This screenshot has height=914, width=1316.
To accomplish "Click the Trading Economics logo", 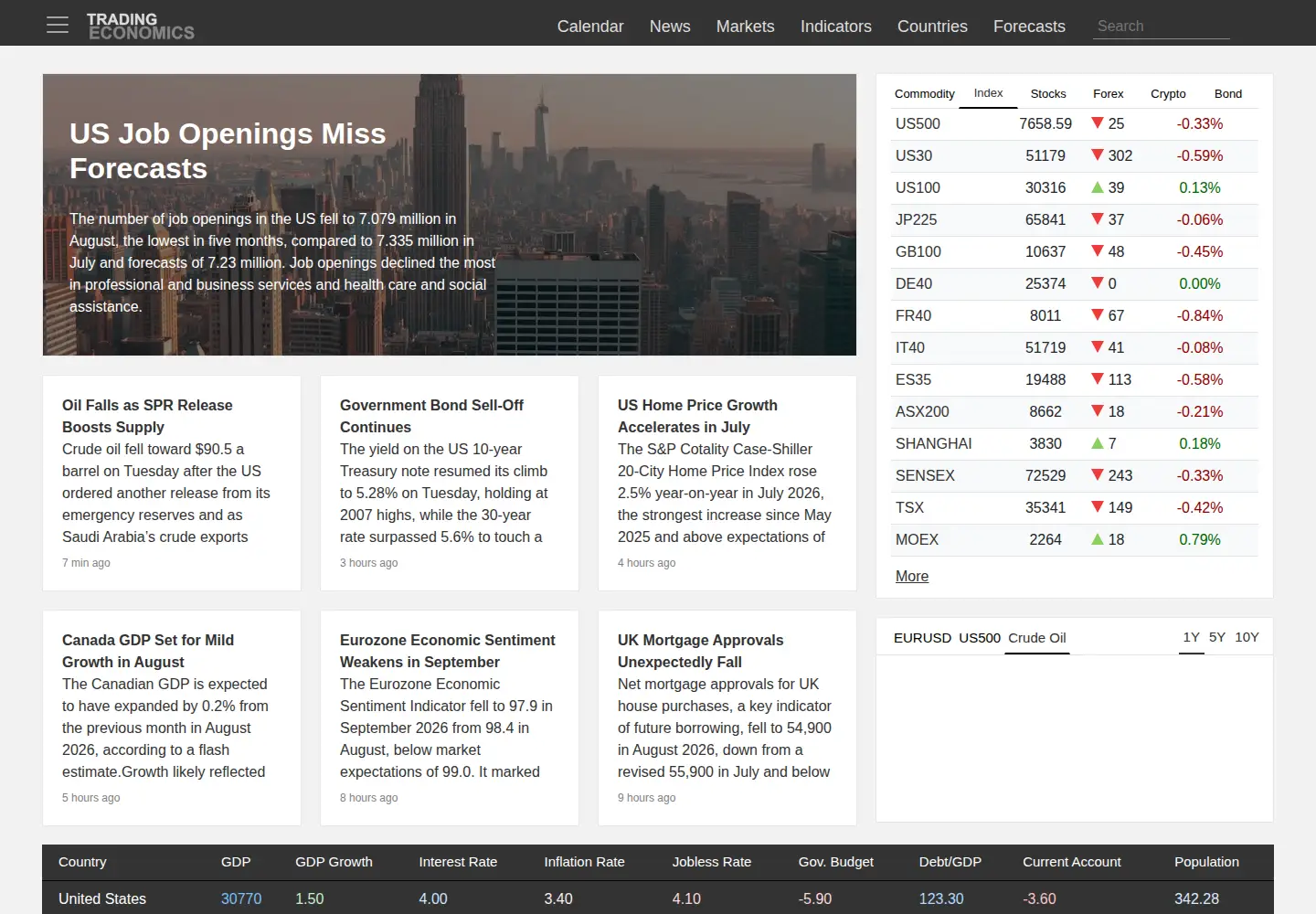I will click(x=141, y=26).
